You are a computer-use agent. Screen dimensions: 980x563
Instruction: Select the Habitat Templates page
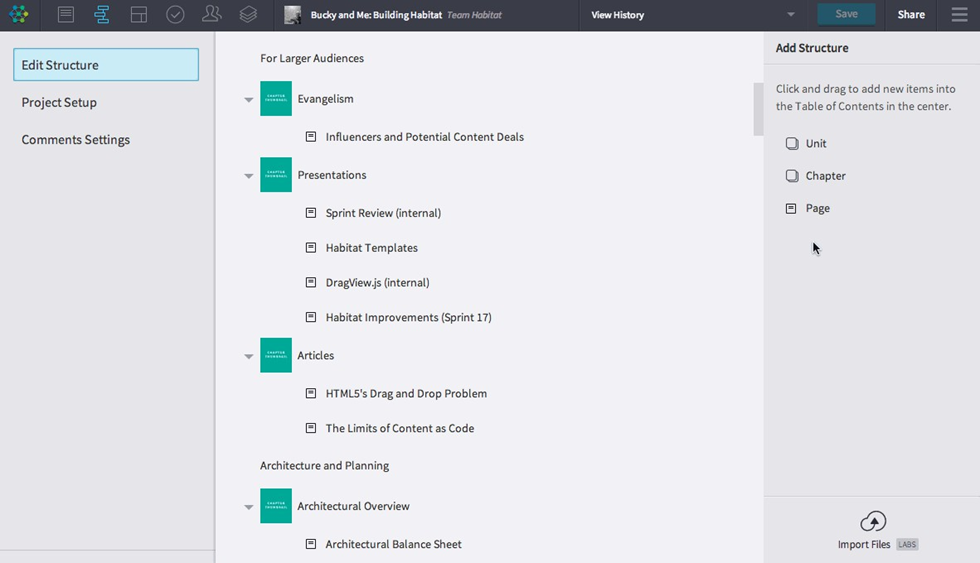click(371, 248)
